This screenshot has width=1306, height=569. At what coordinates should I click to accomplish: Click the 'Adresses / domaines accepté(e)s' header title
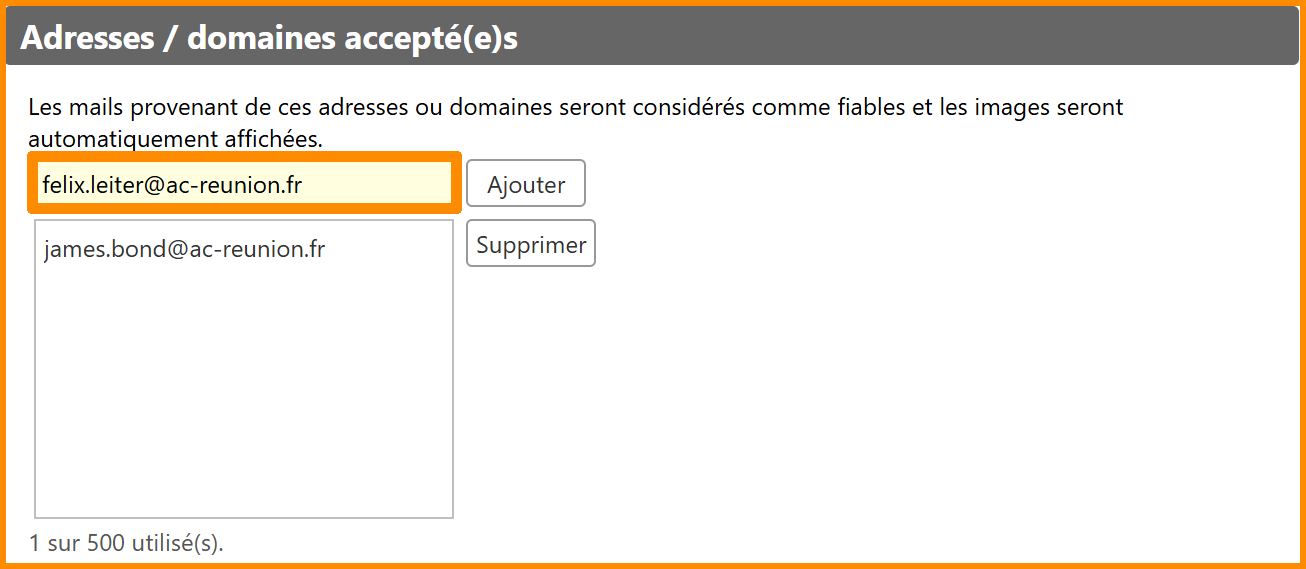tap(268, 38)
